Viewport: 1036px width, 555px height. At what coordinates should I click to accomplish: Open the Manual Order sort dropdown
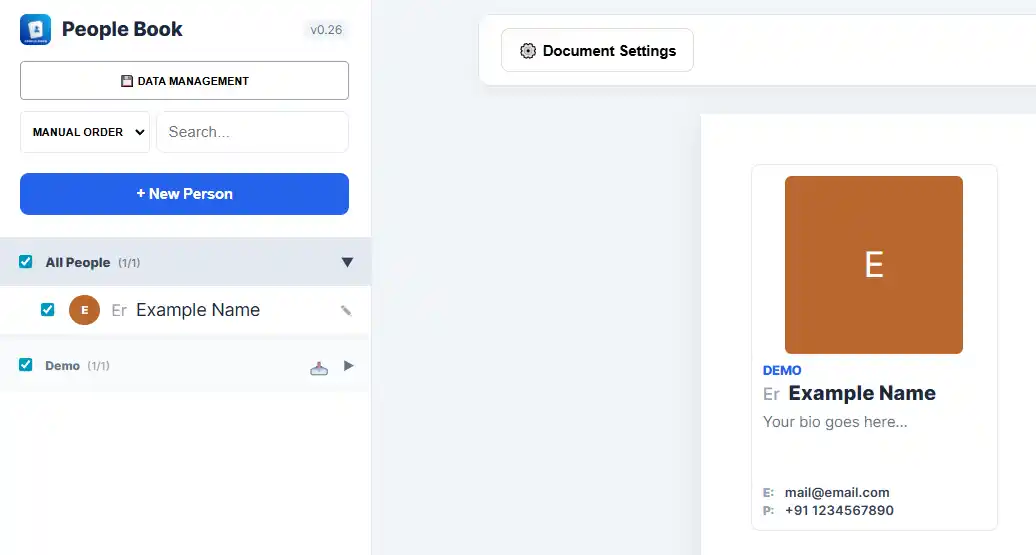[85, 132]
